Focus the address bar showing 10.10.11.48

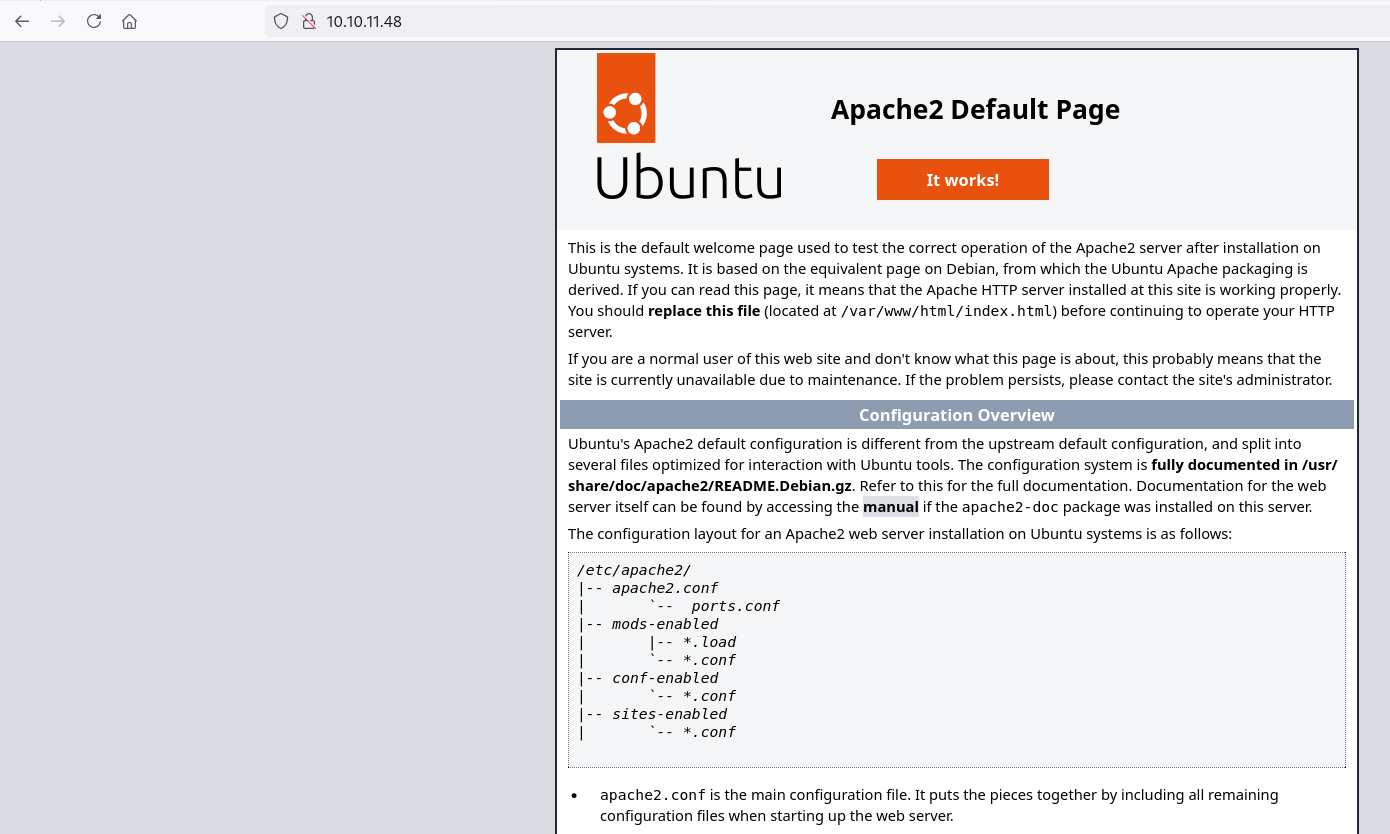point(600,21)
